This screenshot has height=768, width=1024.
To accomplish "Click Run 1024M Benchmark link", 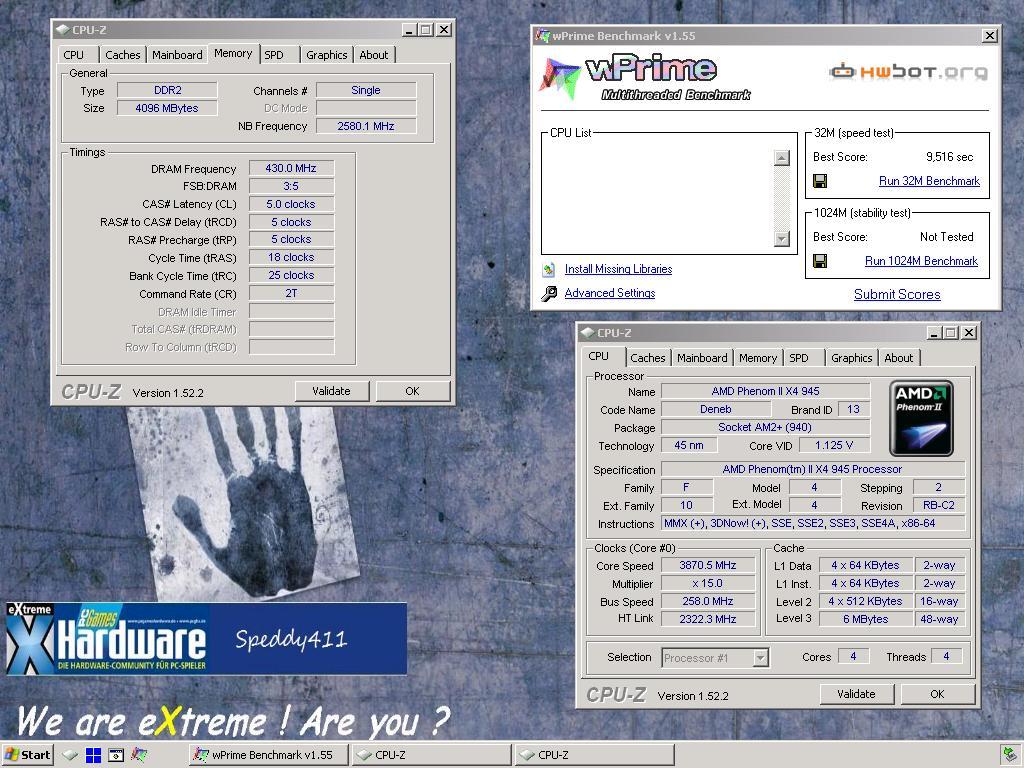I will [921, 261].
